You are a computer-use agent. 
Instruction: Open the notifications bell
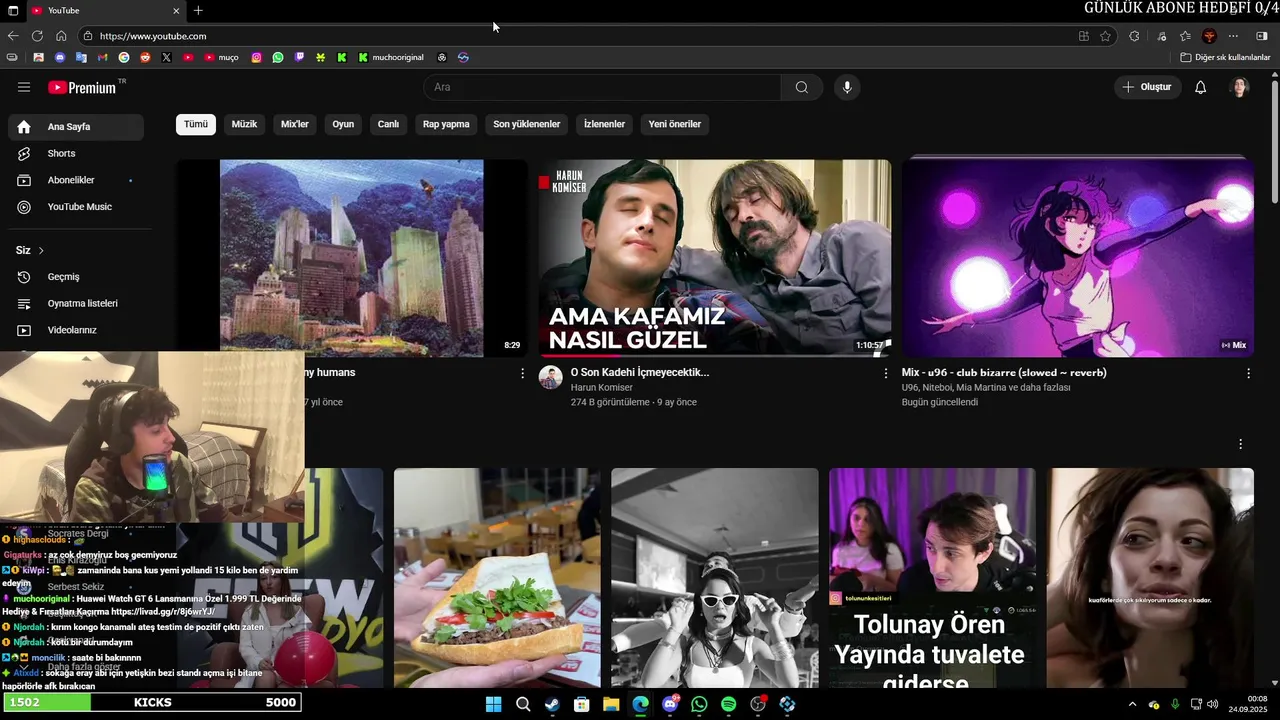[x=1201, y=87]
